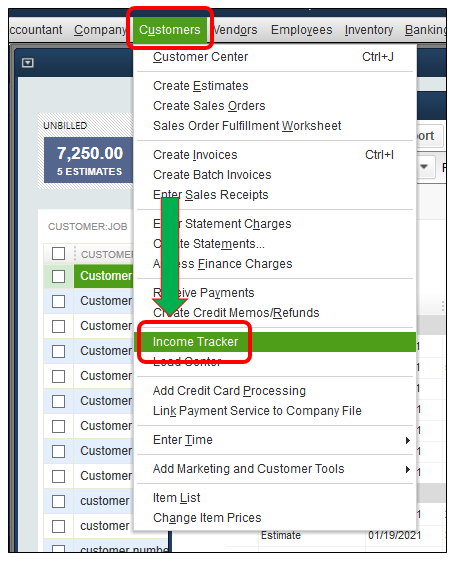Check the box on the second Customer row

pyautogui.click(x=58, y=301)
